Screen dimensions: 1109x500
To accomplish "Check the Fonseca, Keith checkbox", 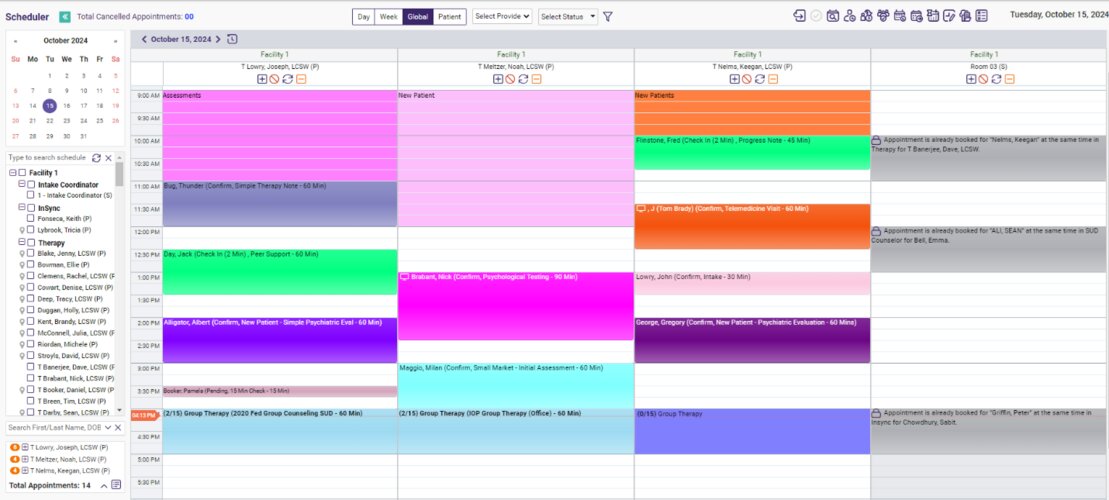I will pyautogui.click(x=31, y=217).
